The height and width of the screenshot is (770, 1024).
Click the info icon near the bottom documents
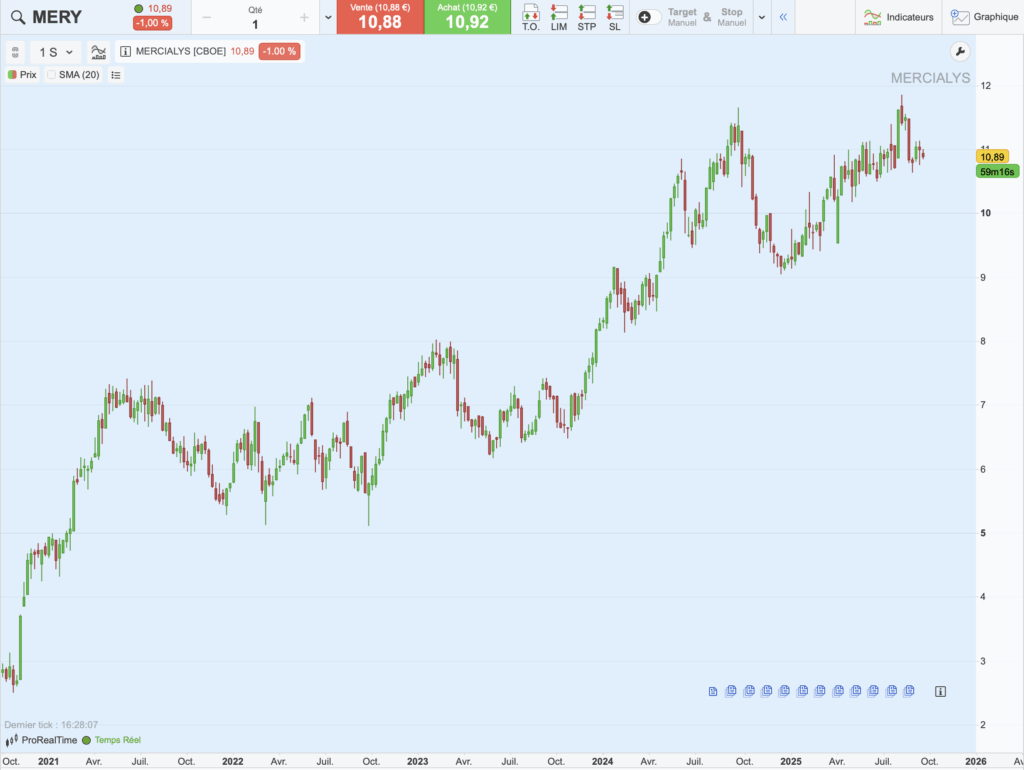[x=938, y=690]
